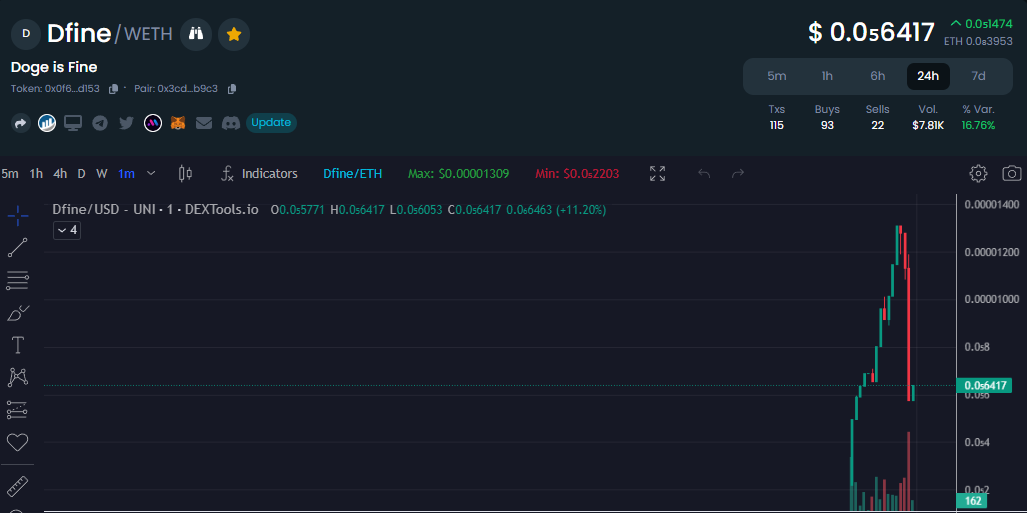Expand the chart interval dropdown chevron

point(151,174)
